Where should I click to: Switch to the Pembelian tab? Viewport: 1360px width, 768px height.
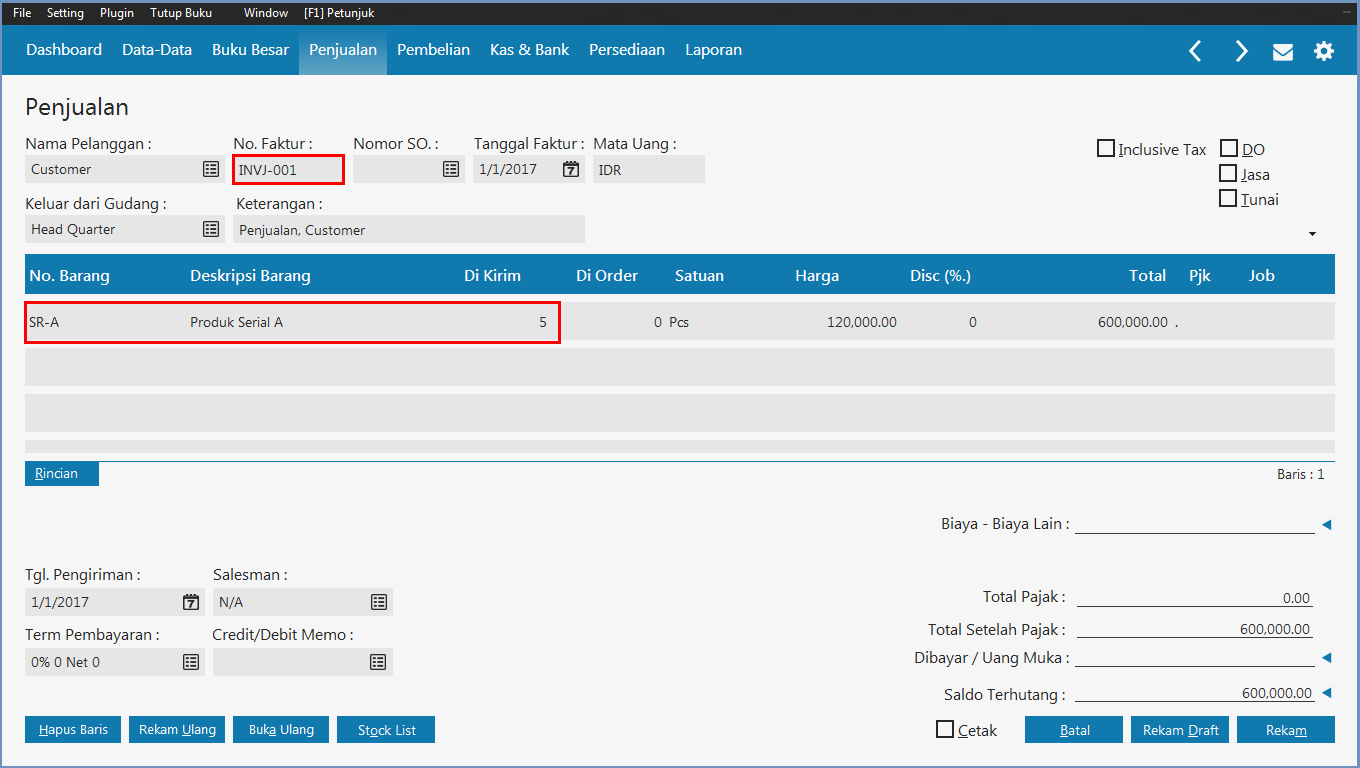pyautogui.click(x=433, y=50)
